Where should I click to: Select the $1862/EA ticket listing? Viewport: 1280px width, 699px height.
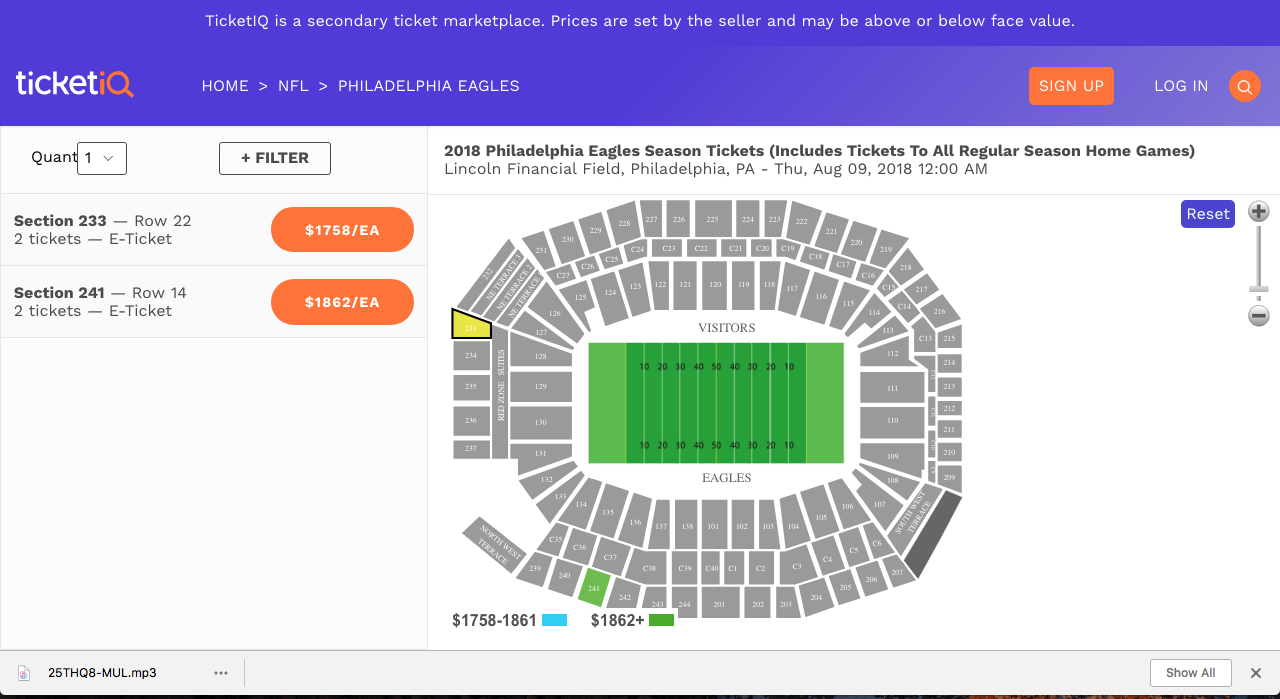[342, 302]
